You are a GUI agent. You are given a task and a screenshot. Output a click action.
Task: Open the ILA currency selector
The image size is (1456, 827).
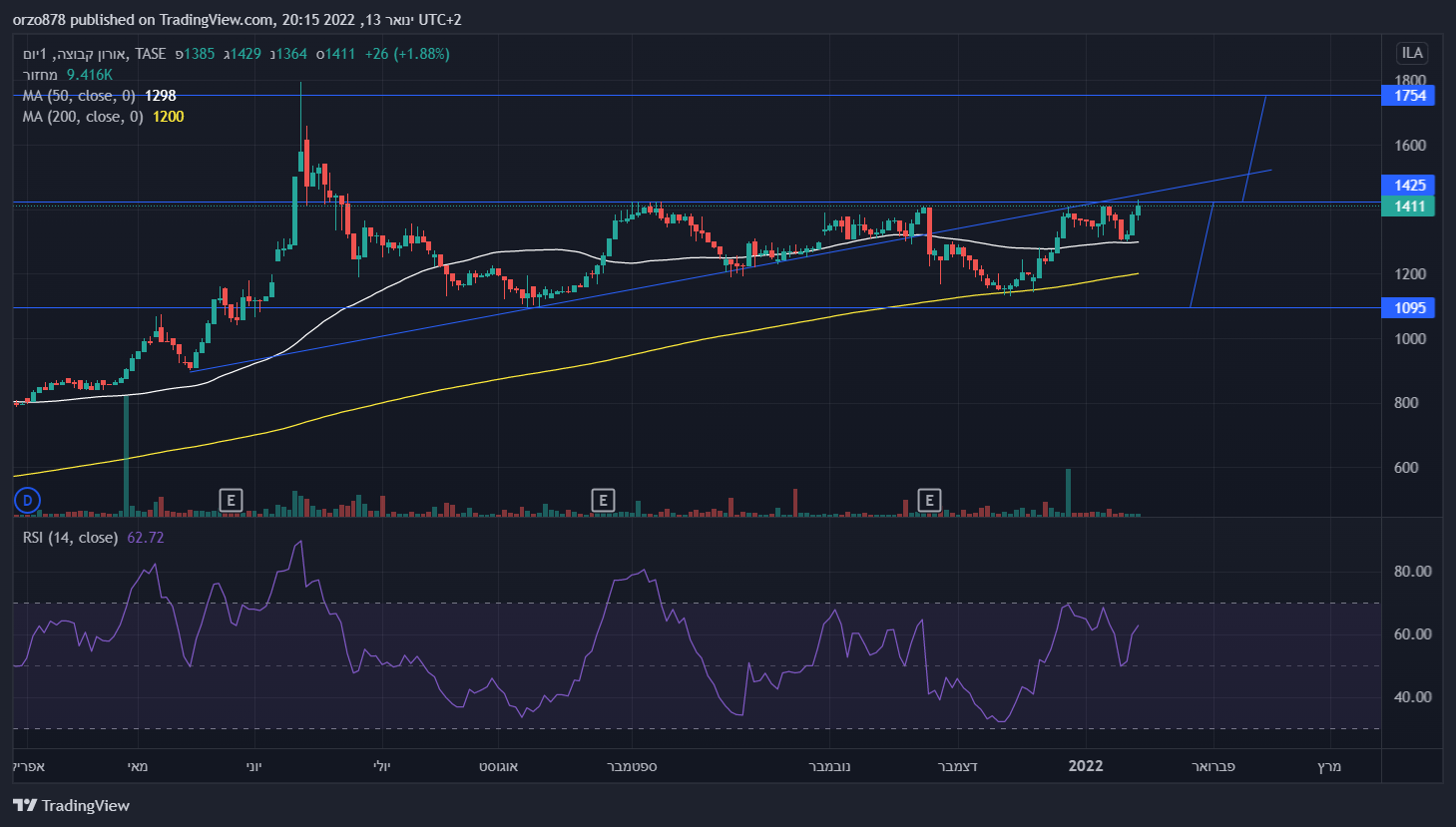point(1411,53)
